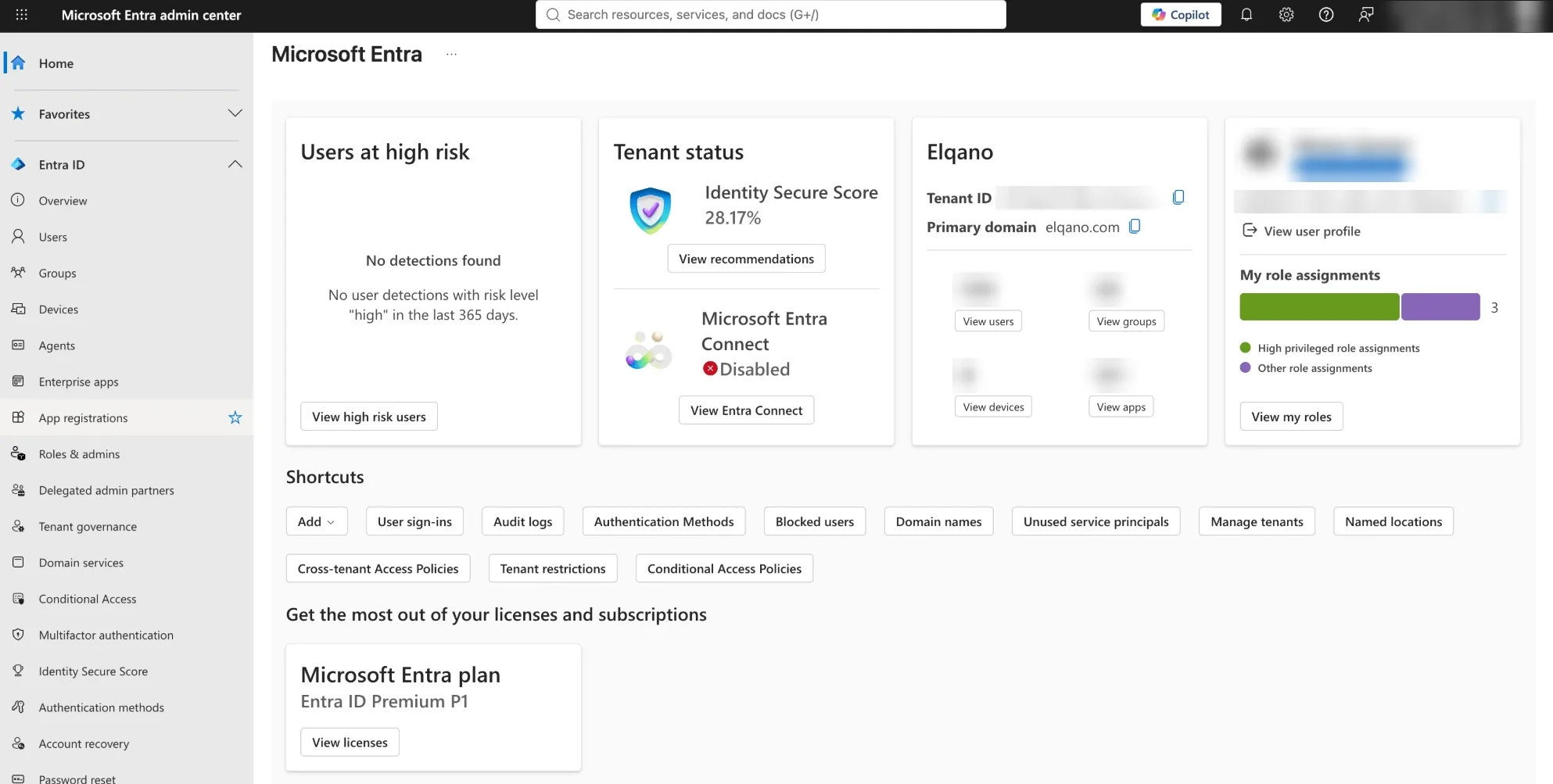
Task: Open the Add shortcut dropdown
Action: coord(317,521)
